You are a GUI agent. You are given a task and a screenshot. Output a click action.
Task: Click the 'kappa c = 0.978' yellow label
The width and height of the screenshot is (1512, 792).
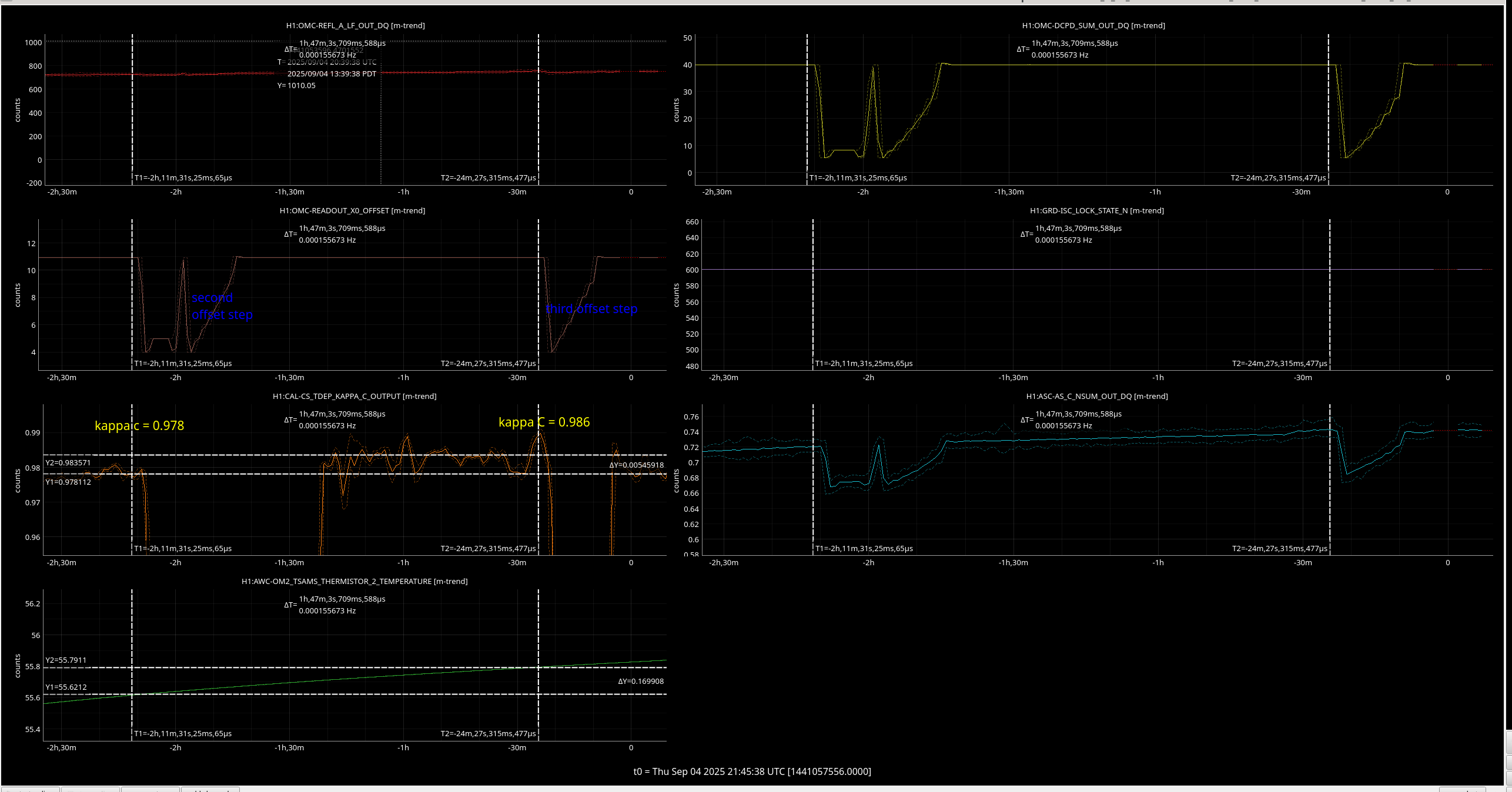tap(139, 425)
